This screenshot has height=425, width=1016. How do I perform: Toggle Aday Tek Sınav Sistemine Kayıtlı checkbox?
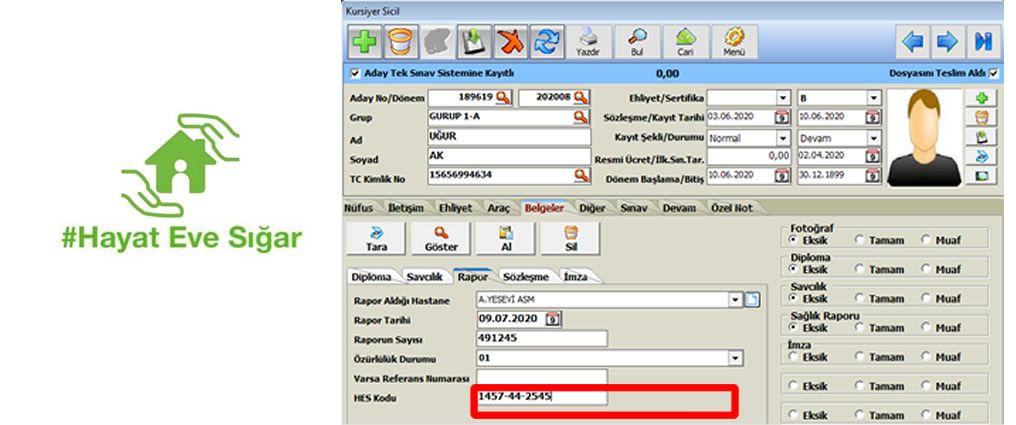[354, 73]
